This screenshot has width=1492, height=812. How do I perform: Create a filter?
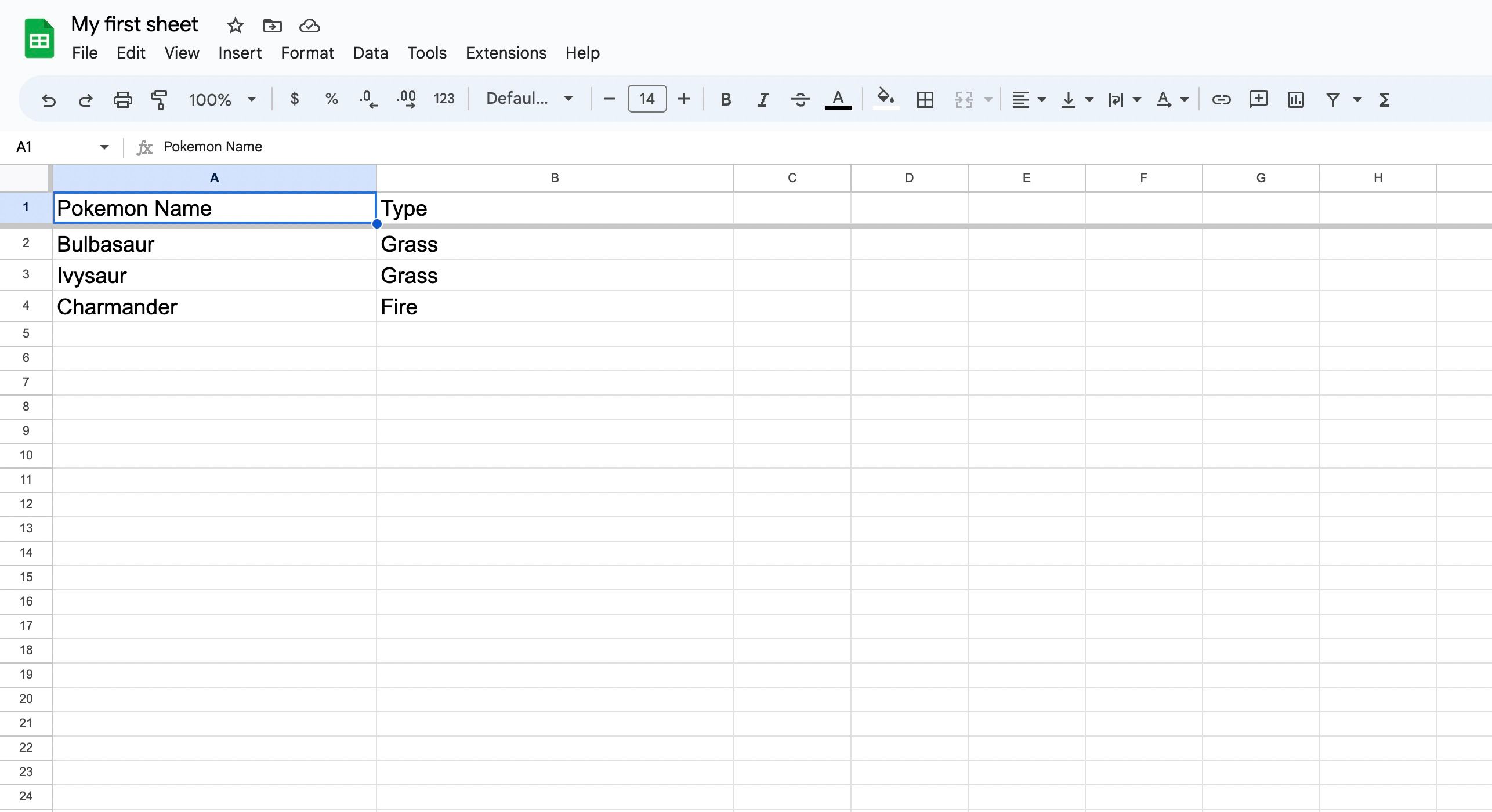click(1332, 100)
